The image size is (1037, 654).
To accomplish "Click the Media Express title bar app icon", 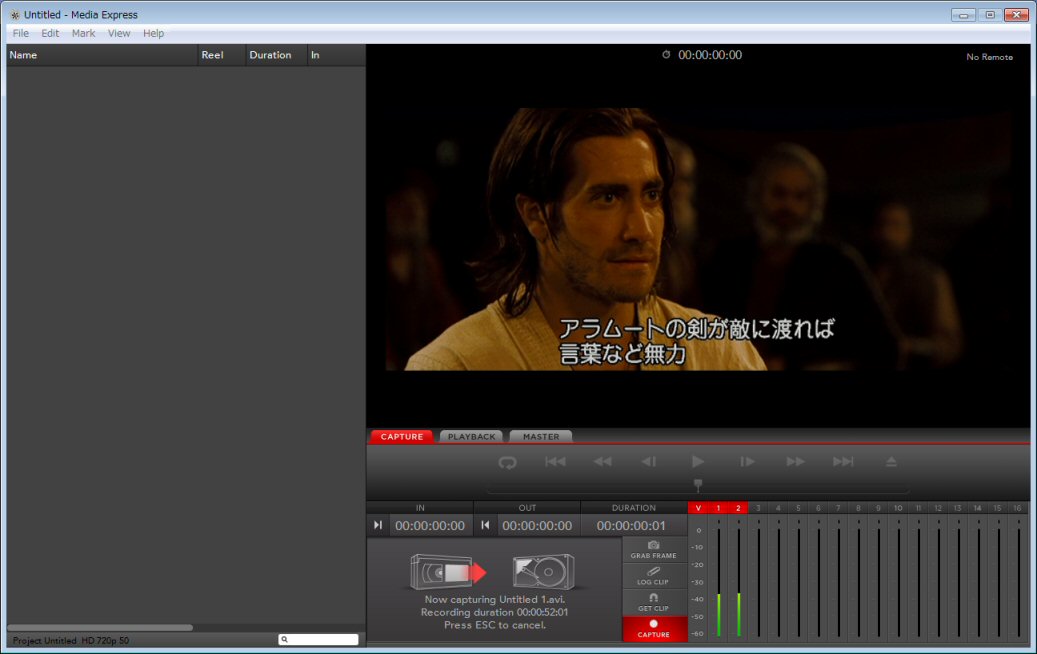I will tap(15, 15).
